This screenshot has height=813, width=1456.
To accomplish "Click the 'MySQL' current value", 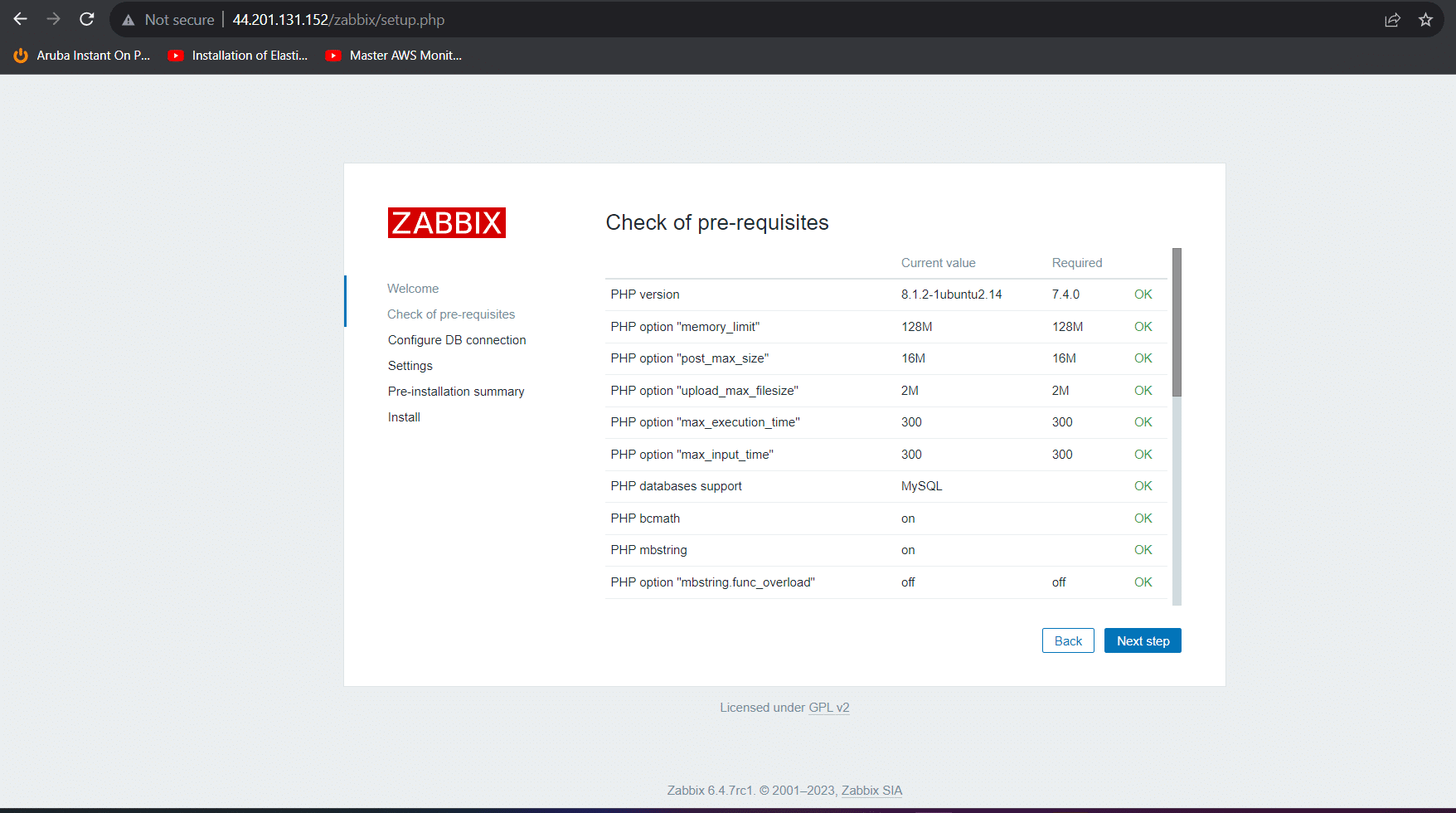I will 922,486.
